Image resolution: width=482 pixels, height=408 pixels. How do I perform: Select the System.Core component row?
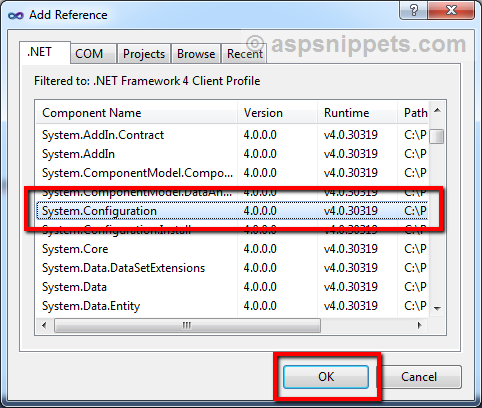(x=232, y=249)
